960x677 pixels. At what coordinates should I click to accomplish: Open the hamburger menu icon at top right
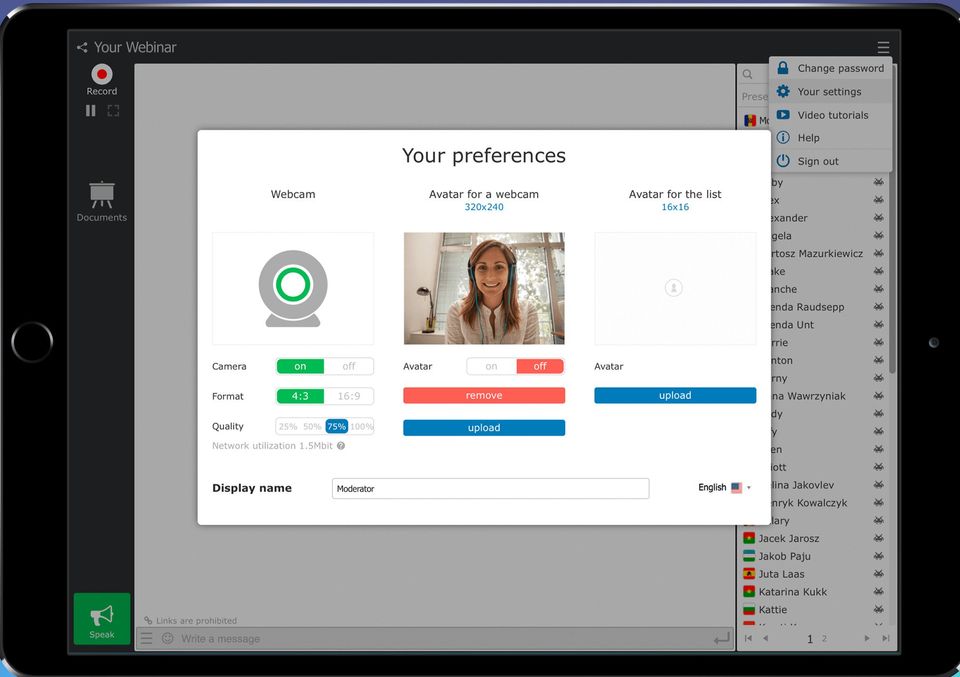(883, 47)
